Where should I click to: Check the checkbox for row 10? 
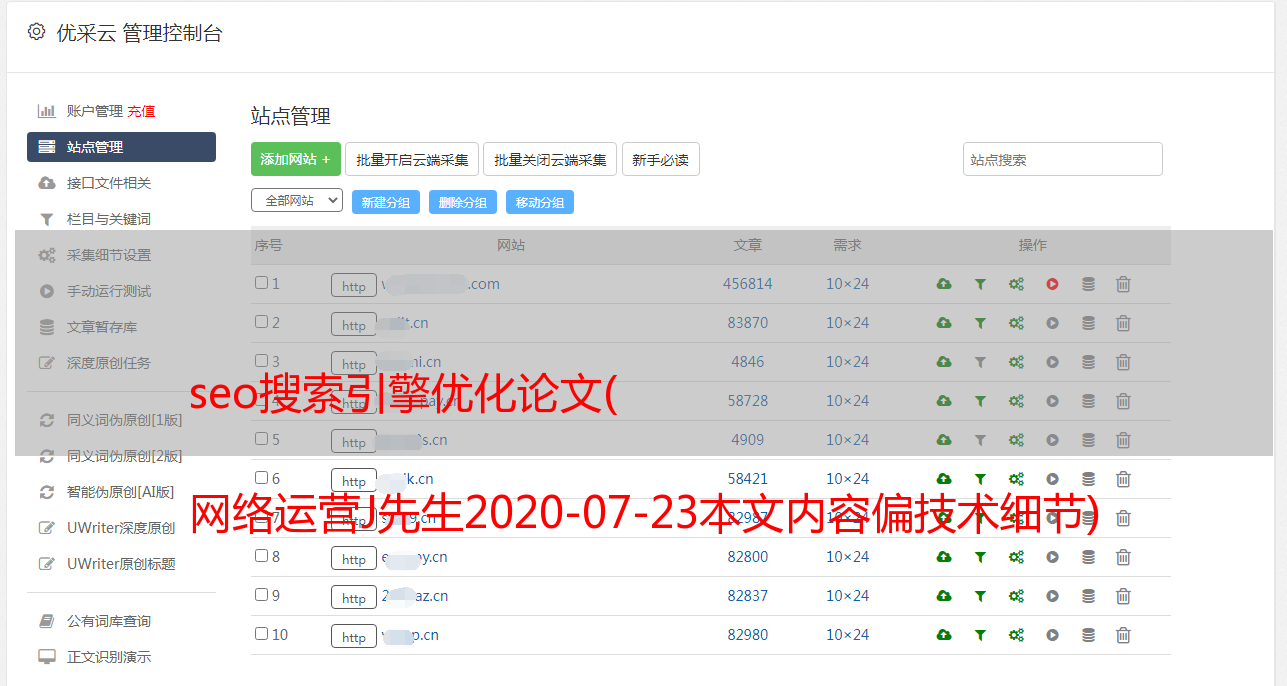[261, 634]
